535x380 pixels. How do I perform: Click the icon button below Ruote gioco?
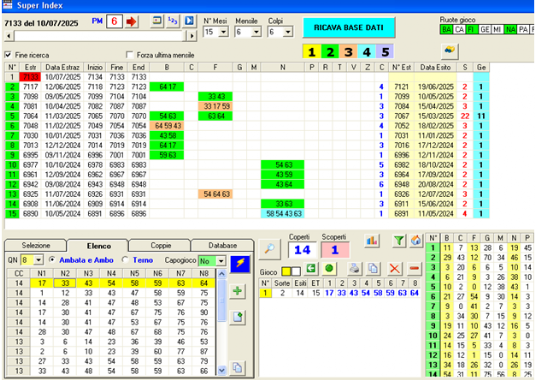450,51
